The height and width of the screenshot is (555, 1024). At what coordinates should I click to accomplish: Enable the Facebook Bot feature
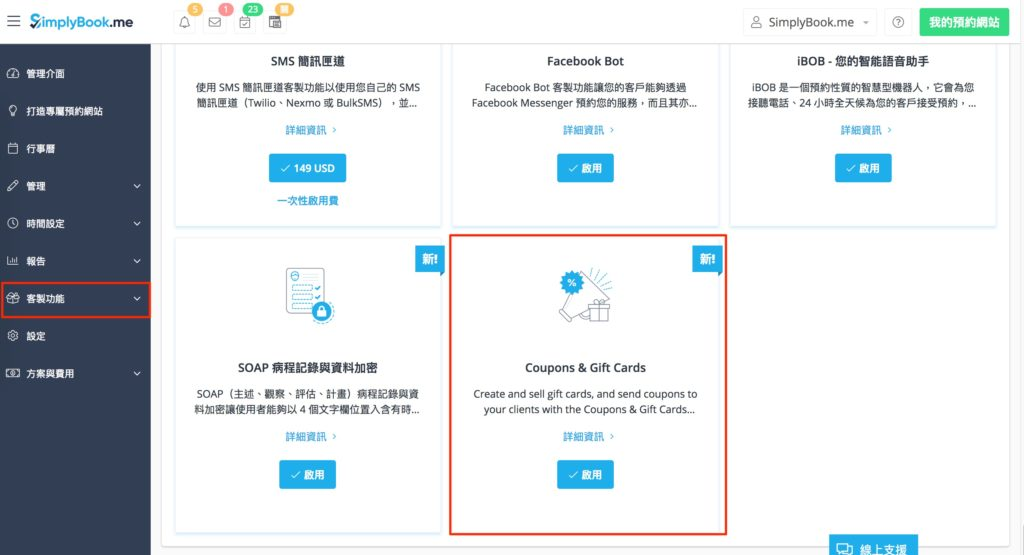tap(585, 168)
